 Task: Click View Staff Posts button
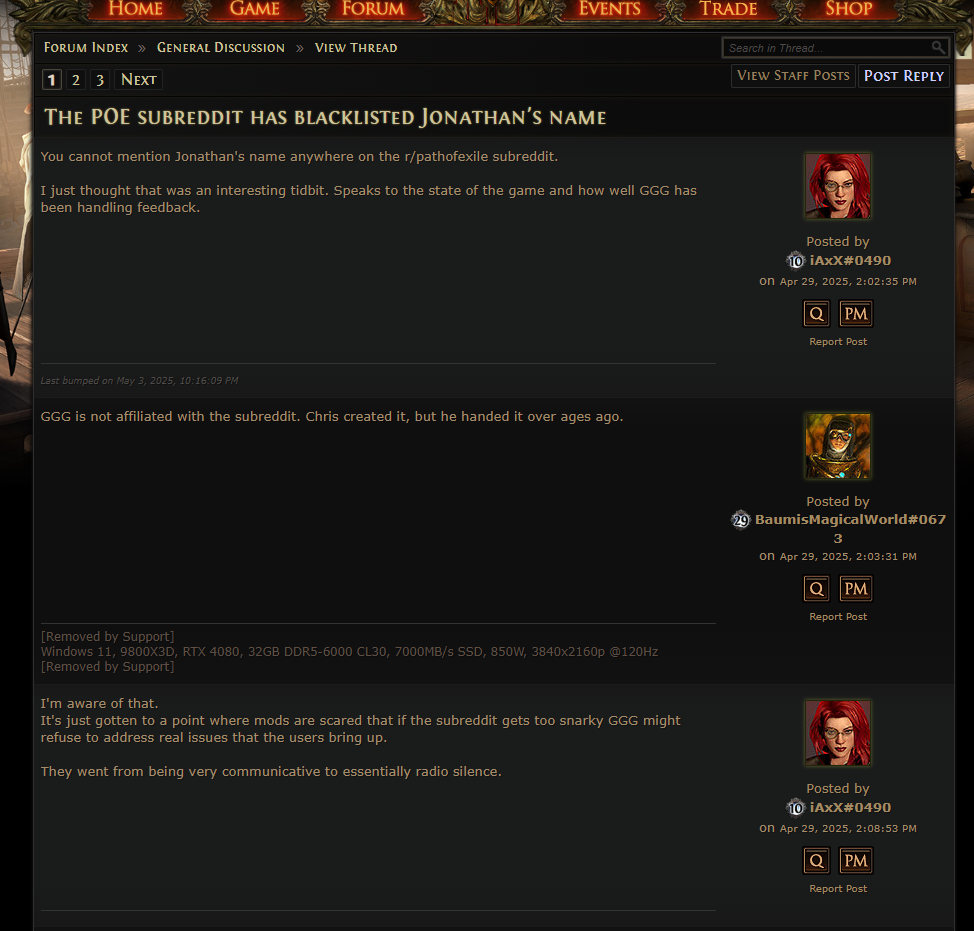pyautogui.click(x=793, y=76)
